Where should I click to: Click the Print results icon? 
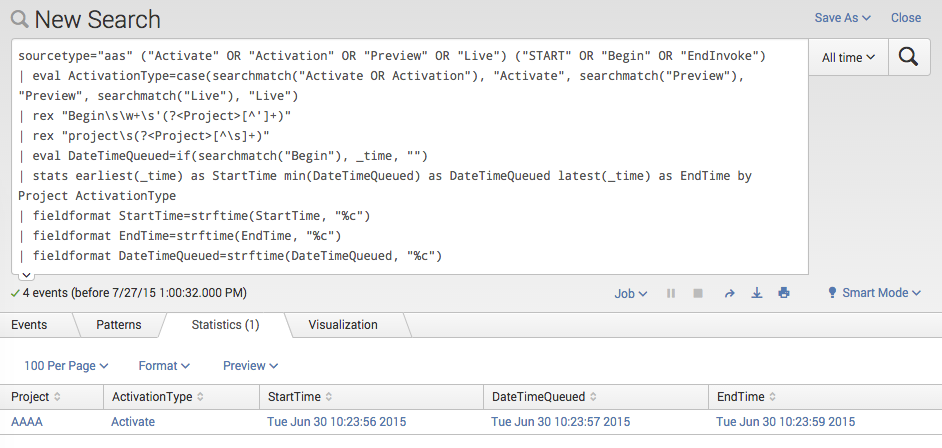click(x=784, y=293)
